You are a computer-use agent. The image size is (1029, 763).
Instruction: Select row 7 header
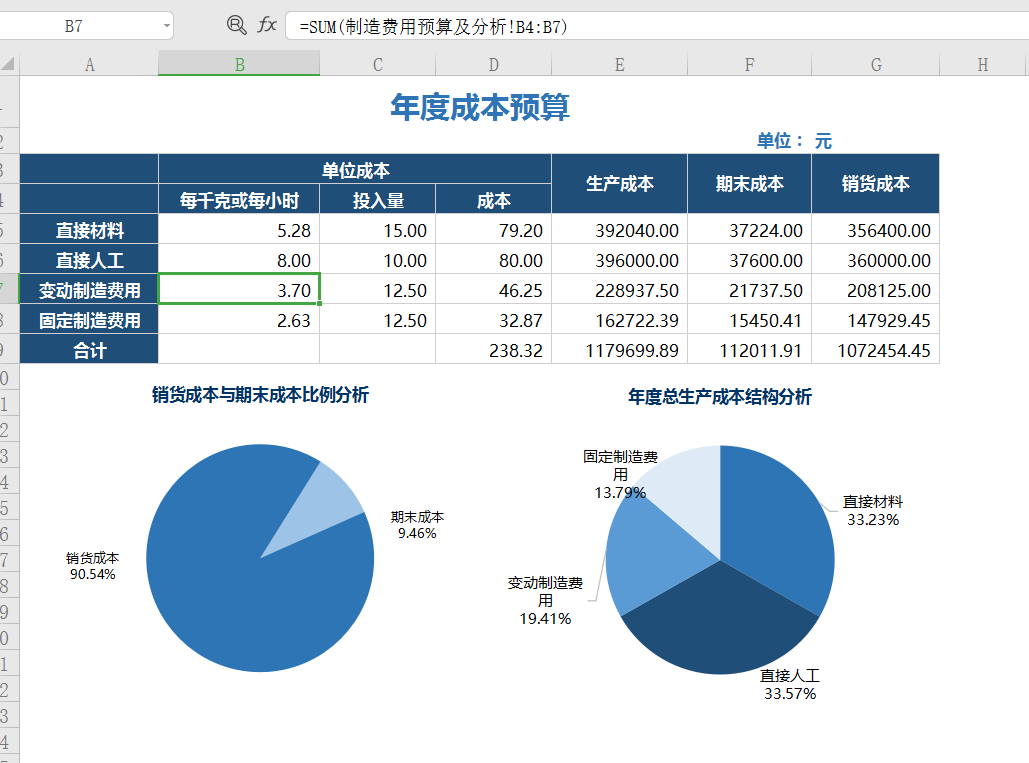8,288
